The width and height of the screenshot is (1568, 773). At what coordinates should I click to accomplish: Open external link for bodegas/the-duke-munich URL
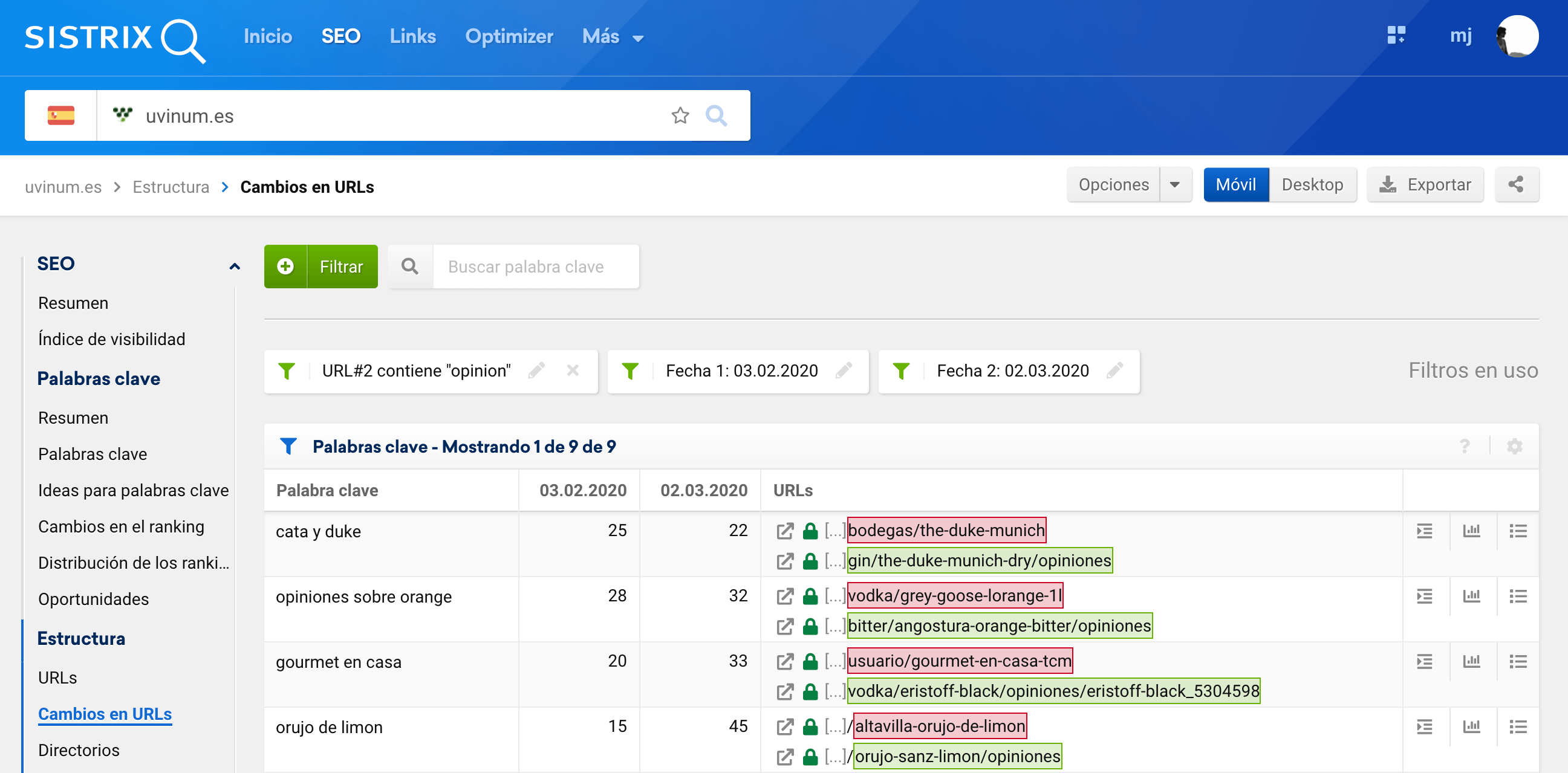click(785, 531)
